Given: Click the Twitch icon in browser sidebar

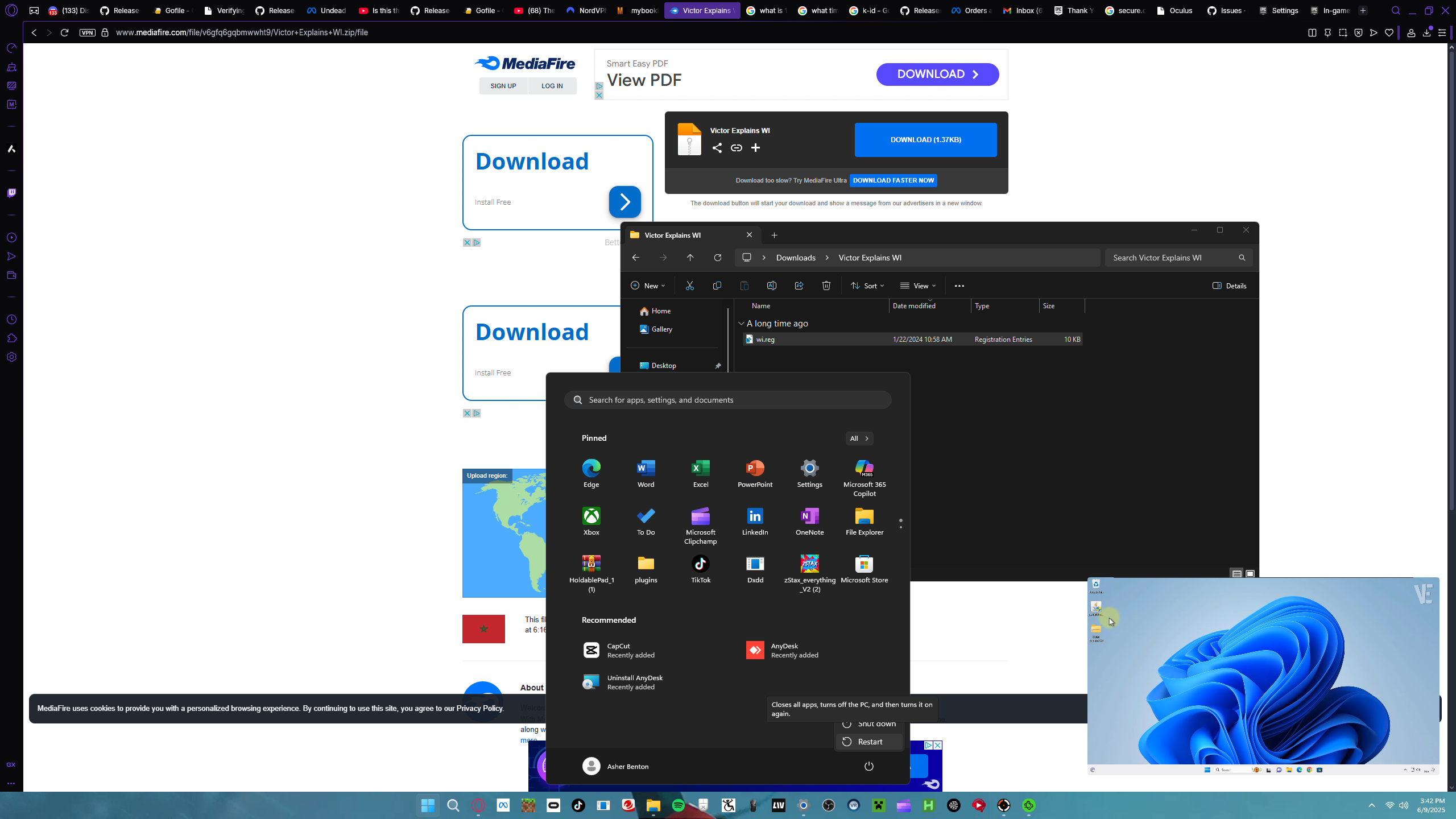Looking at the screenshot, I should (x=11, y=193).
